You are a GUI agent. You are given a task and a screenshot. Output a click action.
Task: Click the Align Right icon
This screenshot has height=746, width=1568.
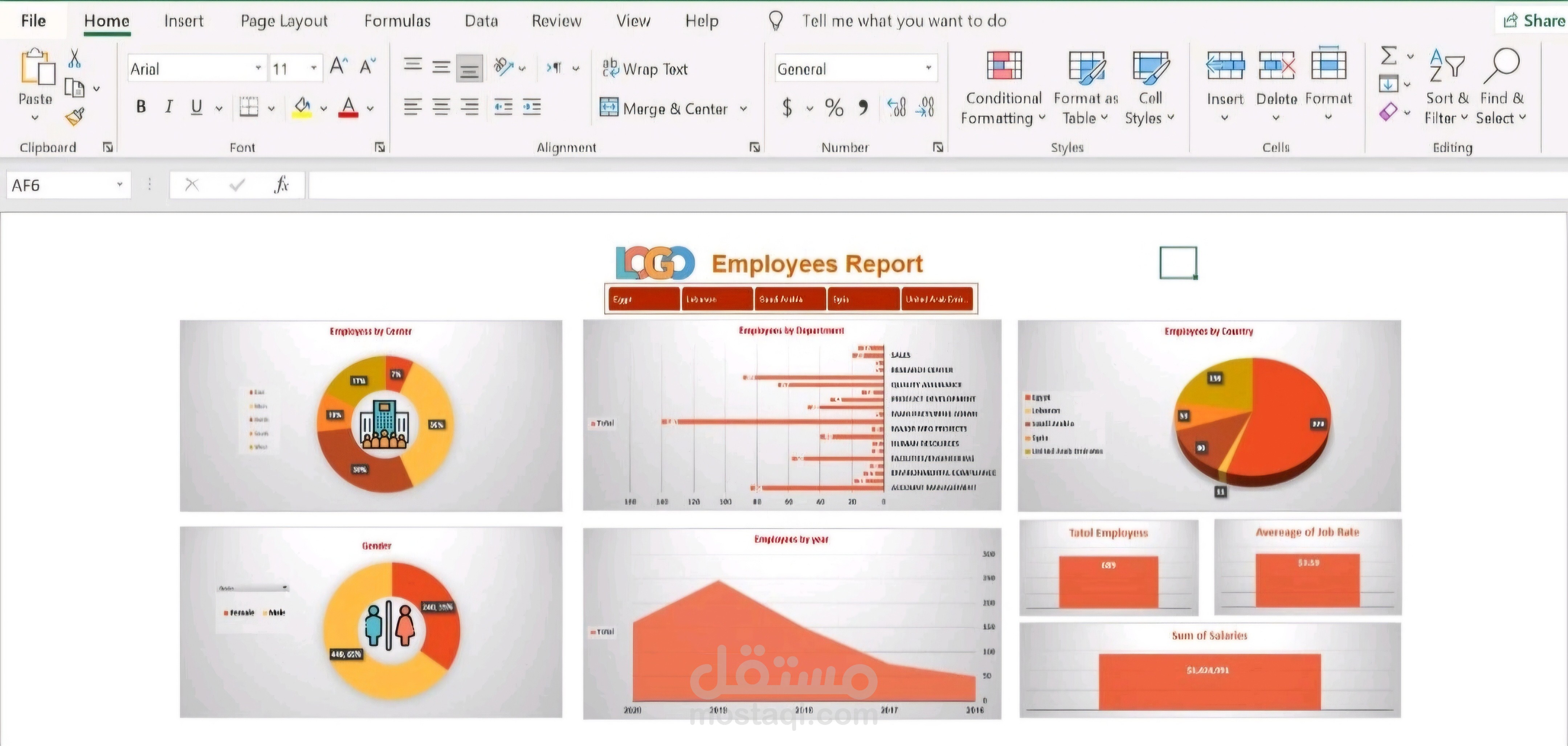(469, 107)
